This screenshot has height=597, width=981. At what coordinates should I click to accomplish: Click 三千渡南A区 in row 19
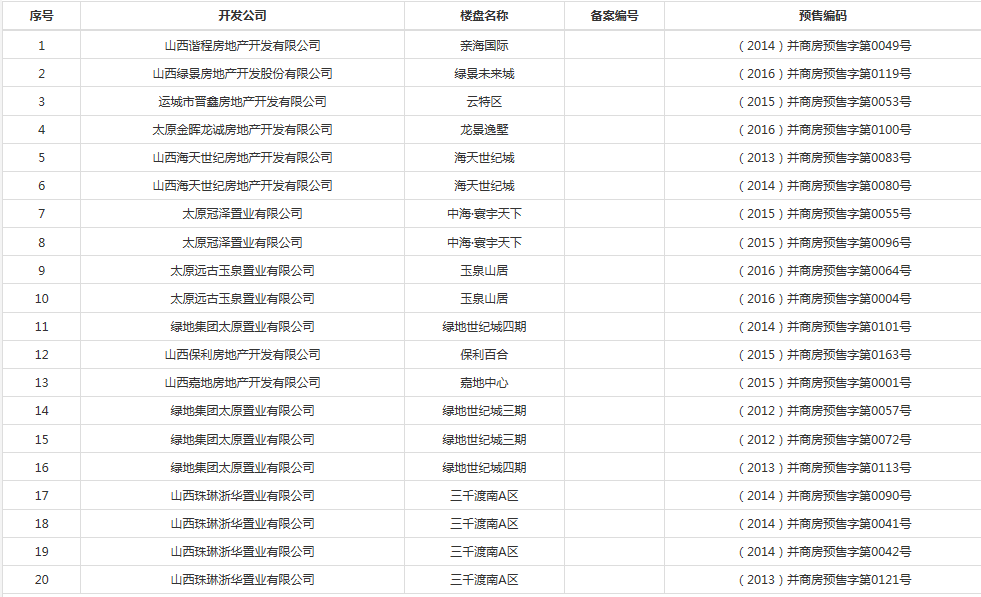tap(484, 551)
